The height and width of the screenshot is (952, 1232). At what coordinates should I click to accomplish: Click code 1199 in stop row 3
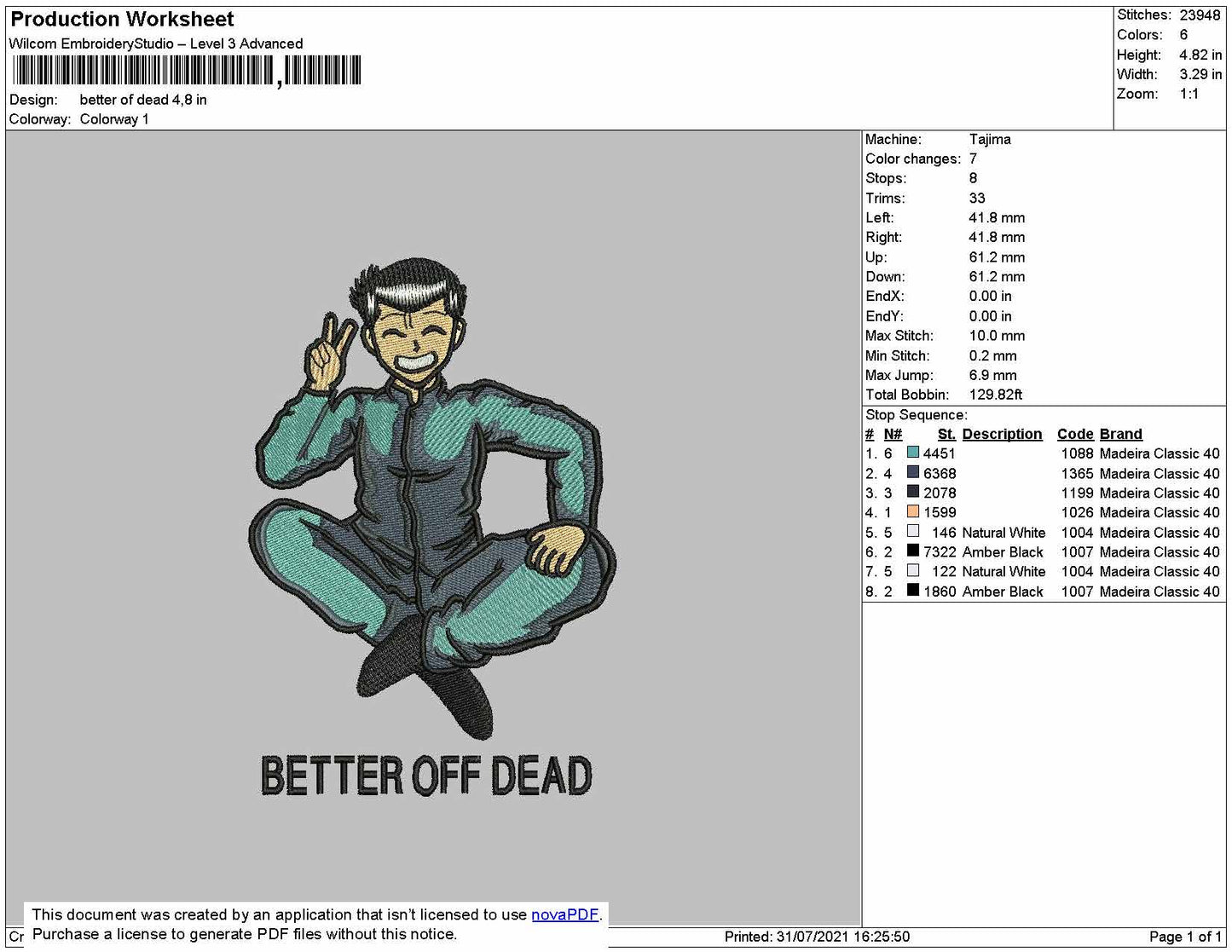pyautogui.click(x=1077, y=493)
